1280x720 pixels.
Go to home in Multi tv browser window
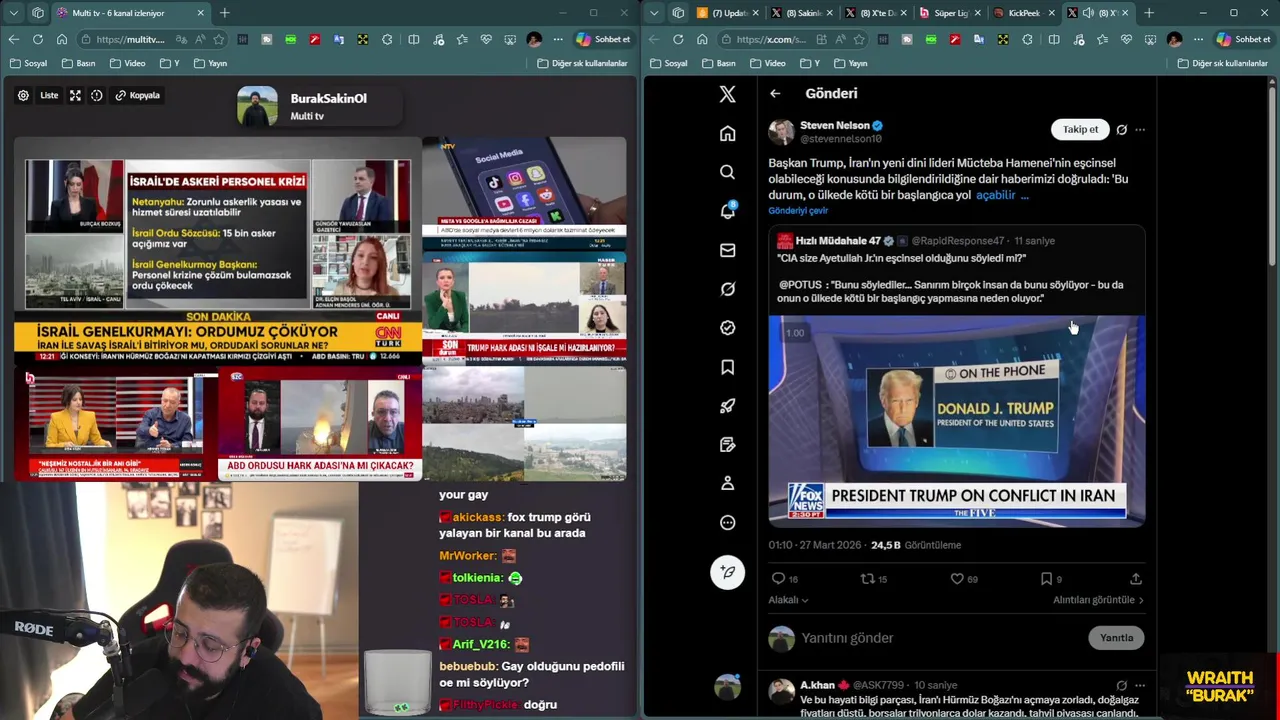coord(61,39)
